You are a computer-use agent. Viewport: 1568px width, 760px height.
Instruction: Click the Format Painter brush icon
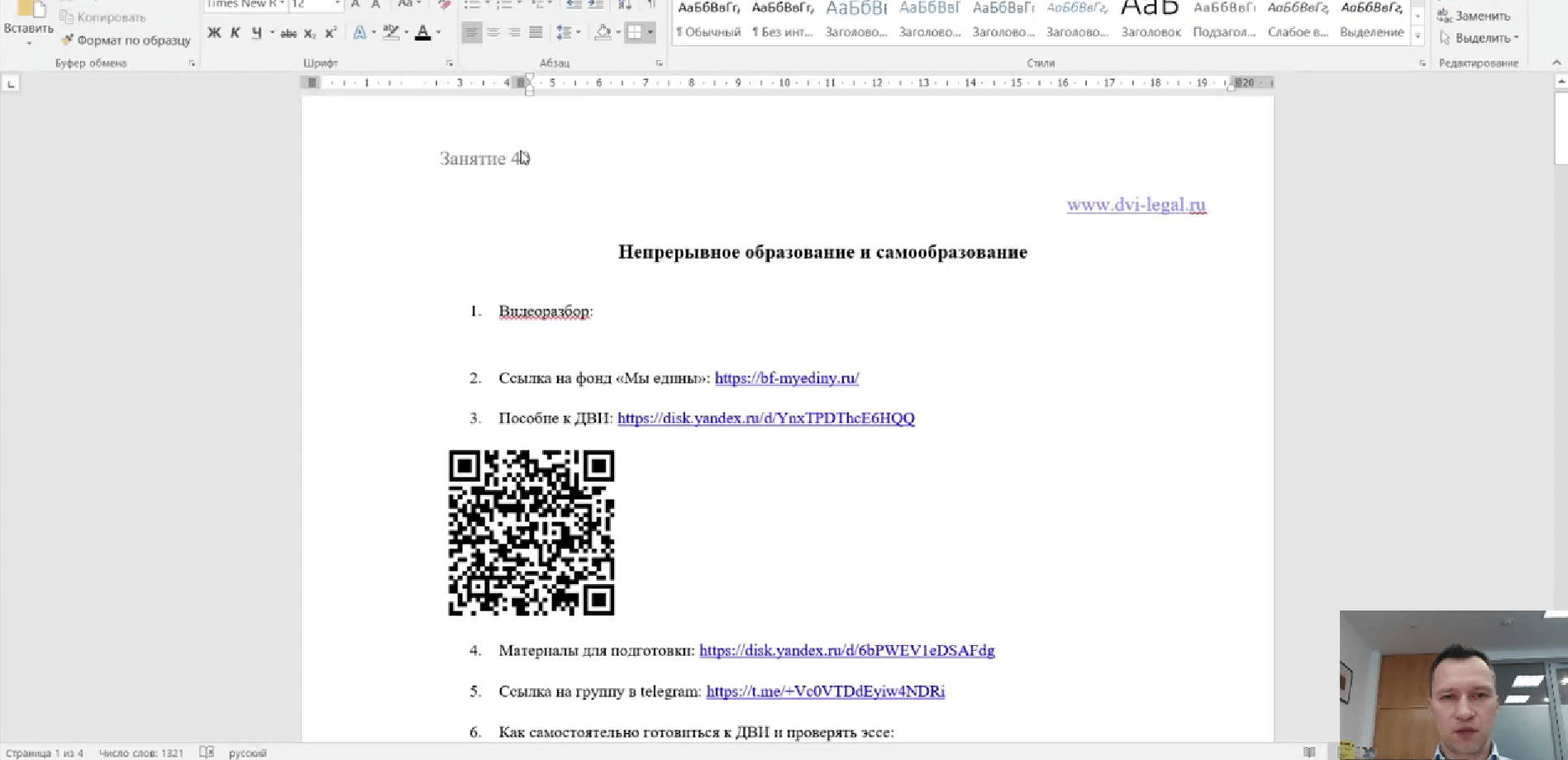(68, 40)
